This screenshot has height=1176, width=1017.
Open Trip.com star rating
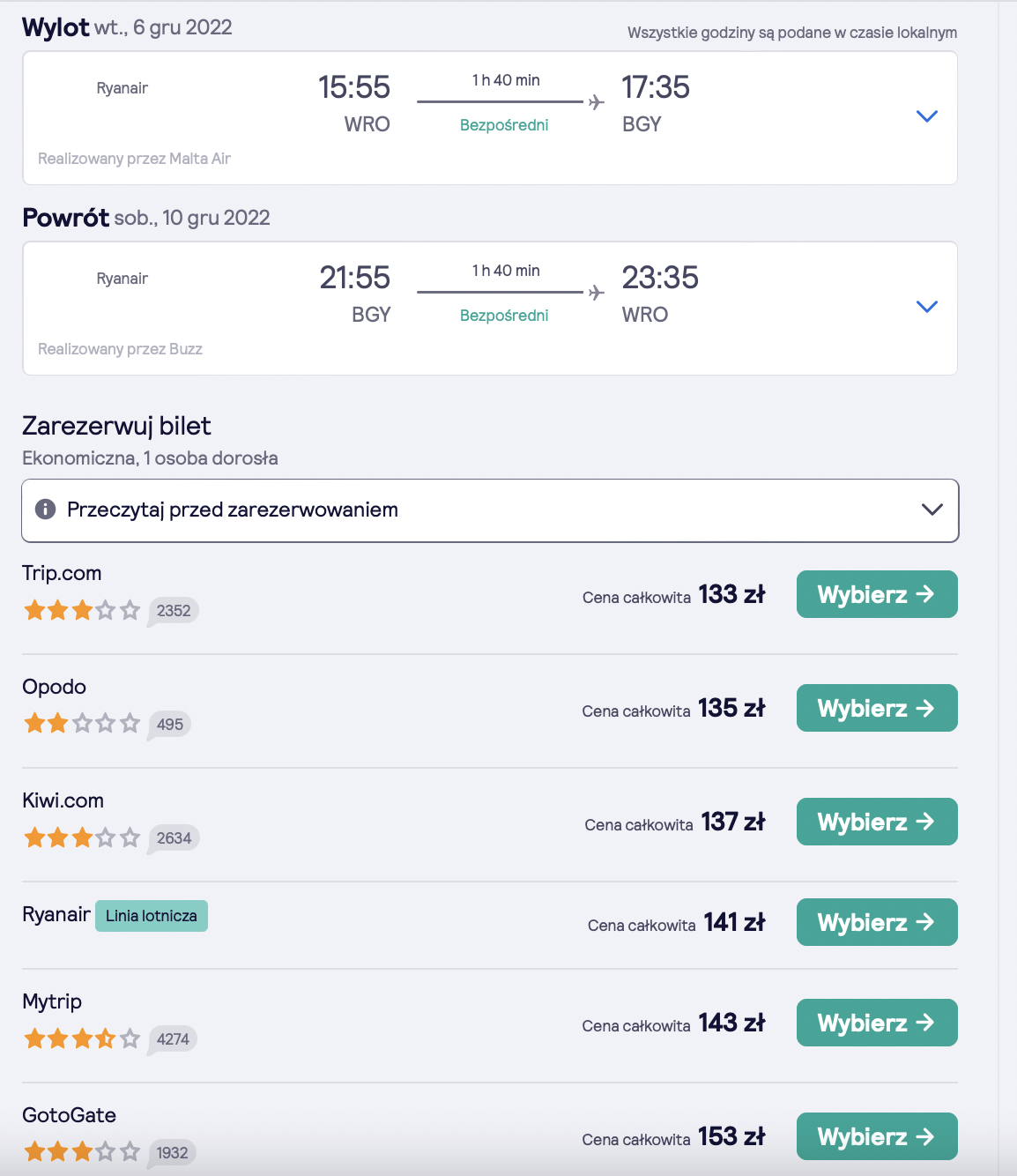pos(82,610)
